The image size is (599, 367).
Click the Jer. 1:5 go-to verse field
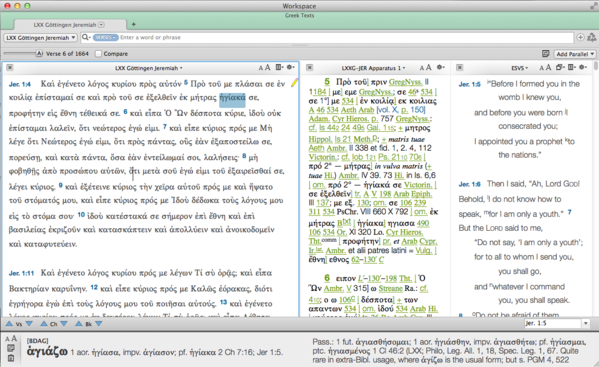(553, 323)
